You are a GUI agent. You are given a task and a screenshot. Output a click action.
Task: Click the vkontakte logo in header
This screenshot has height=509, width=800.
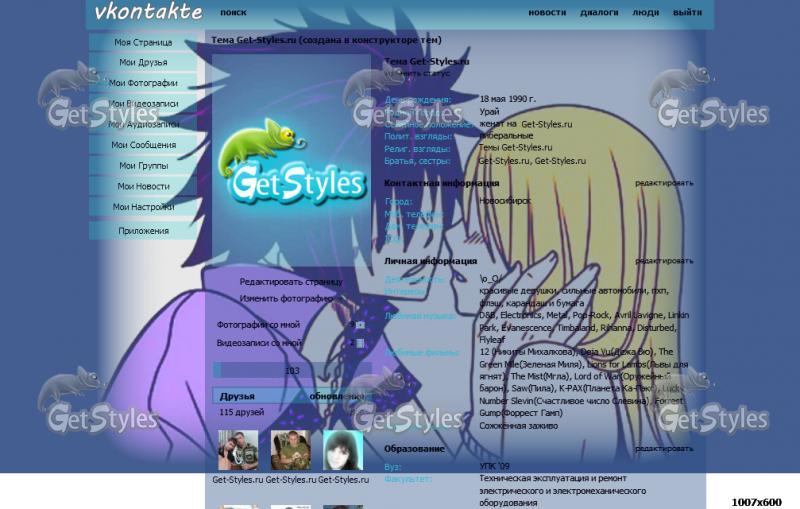[148, 13]
